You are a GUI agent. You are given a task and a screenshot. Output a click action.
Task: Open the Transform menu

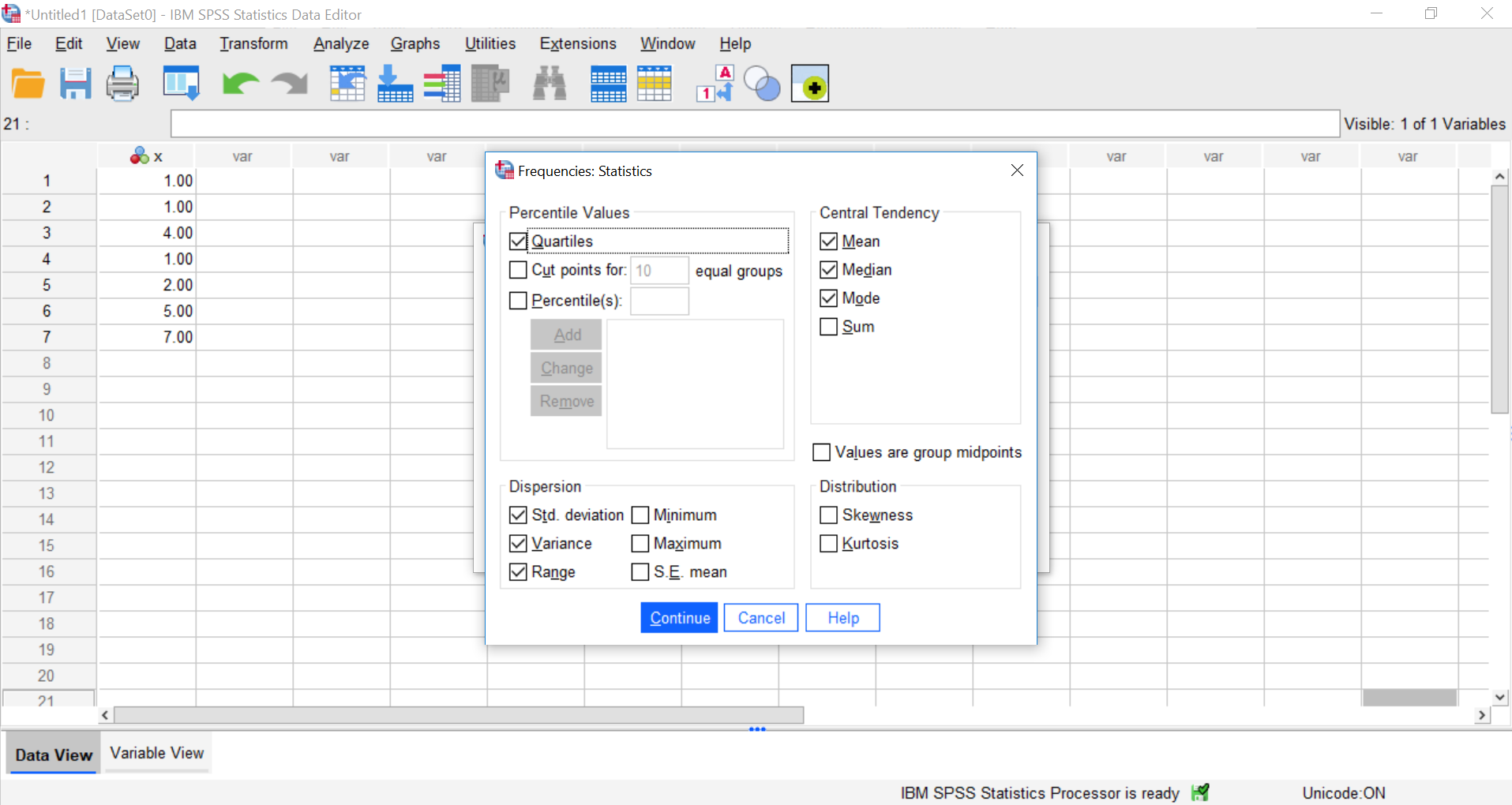pos(253,43)
